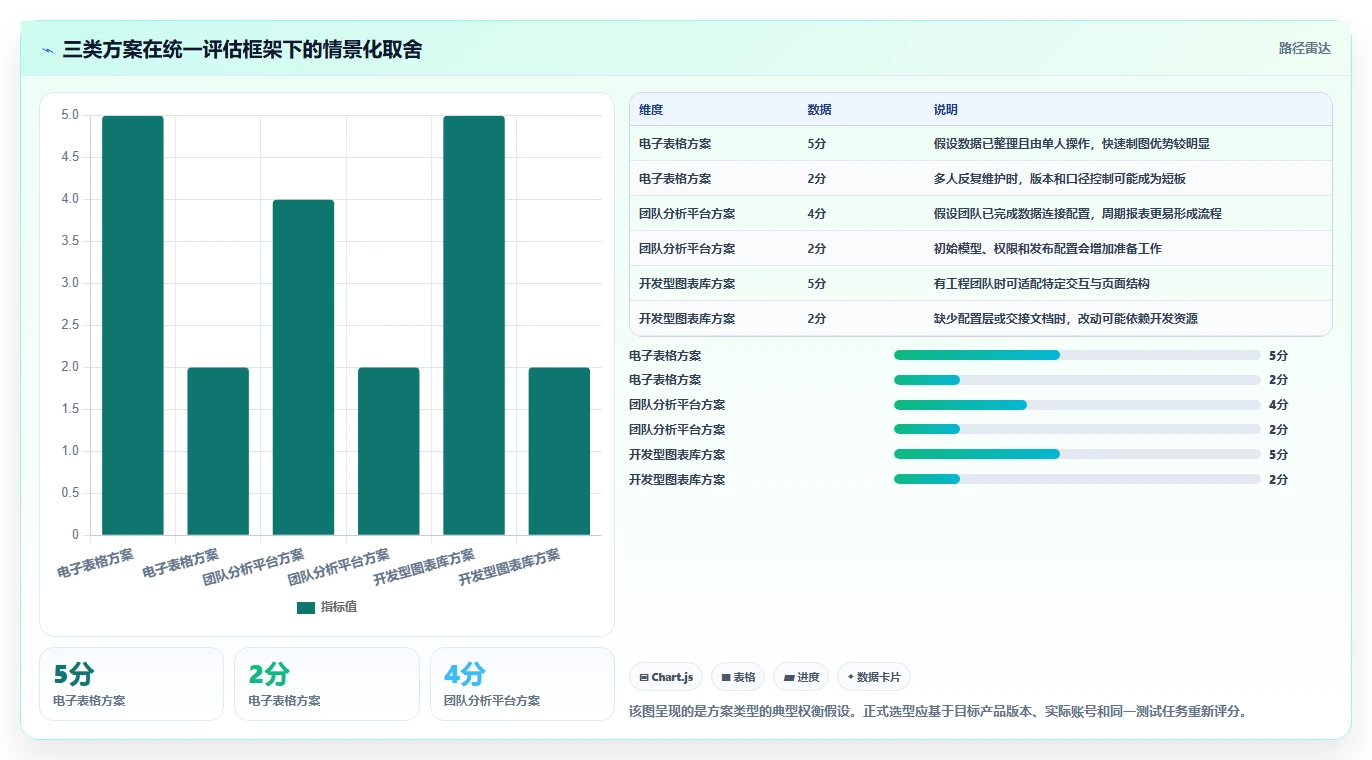Image resolution: width=1372 pixels, height=760 pixels.
Task: Click the 4.5 y-axis tick label
Action: tap(69, 157)
